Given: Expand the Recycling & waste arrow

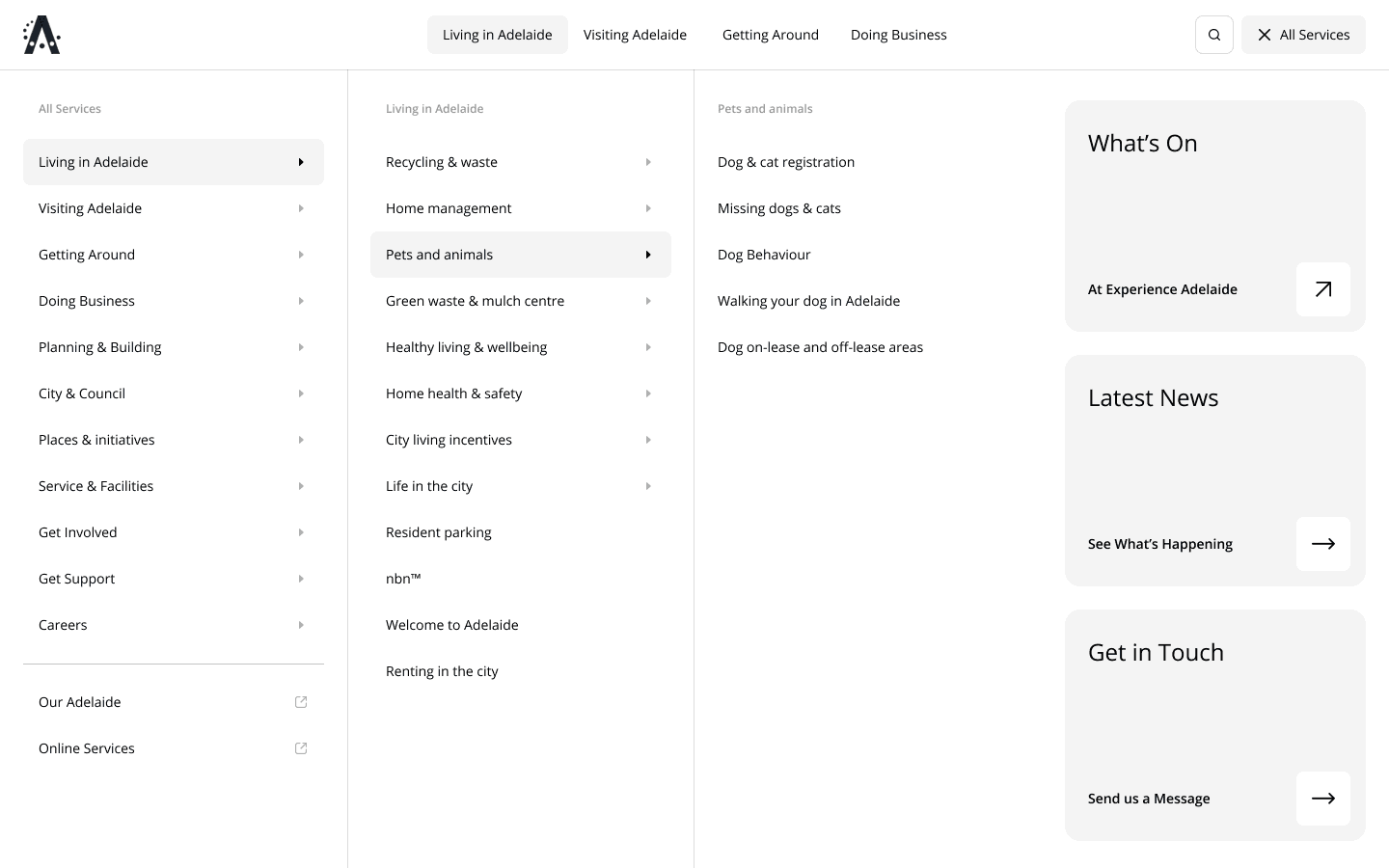Looking at the screenshot, I should 648,162.
